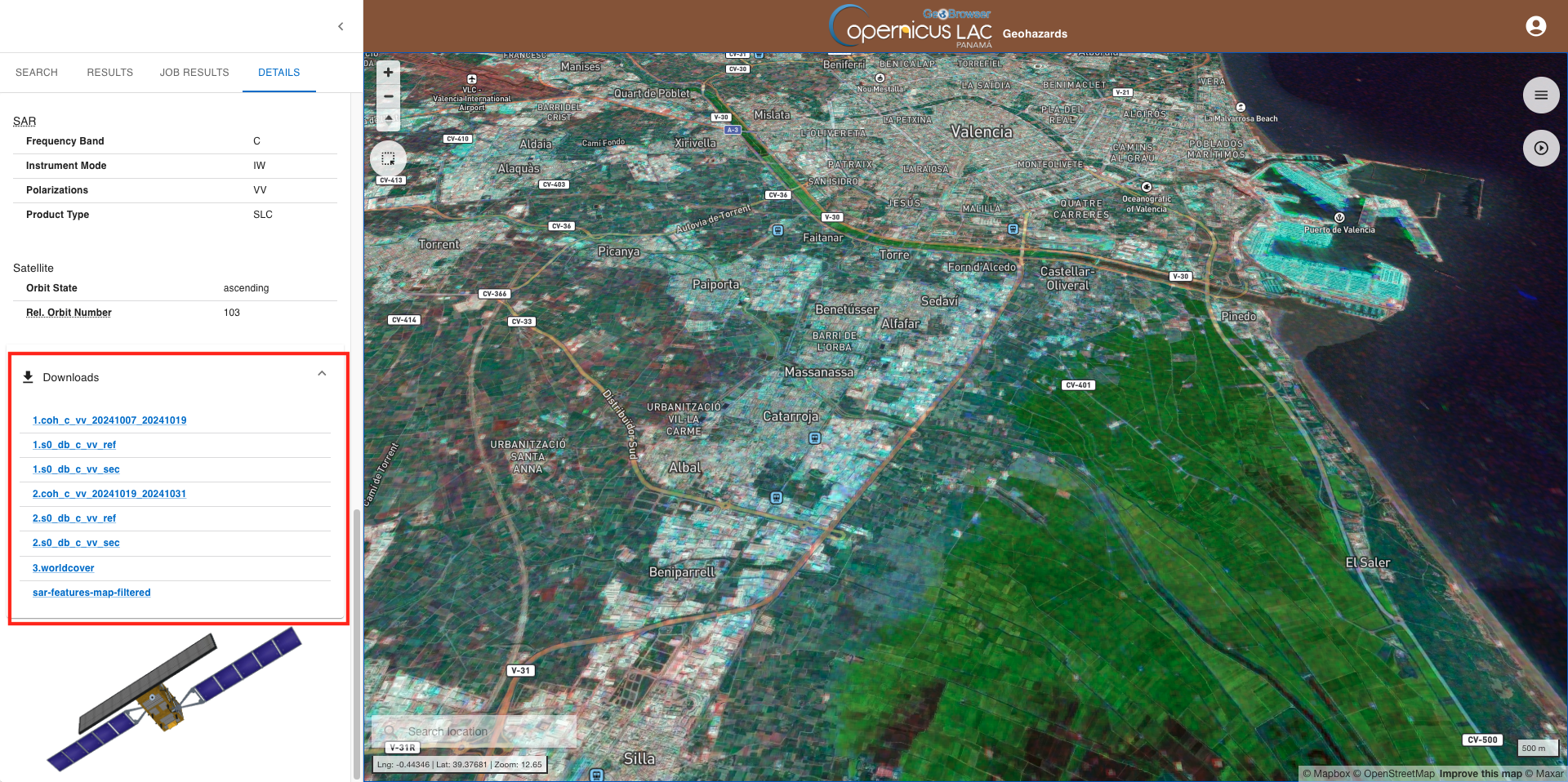Collapse the Downloads section
1568x782 pixels.
[x=322, y=374]
